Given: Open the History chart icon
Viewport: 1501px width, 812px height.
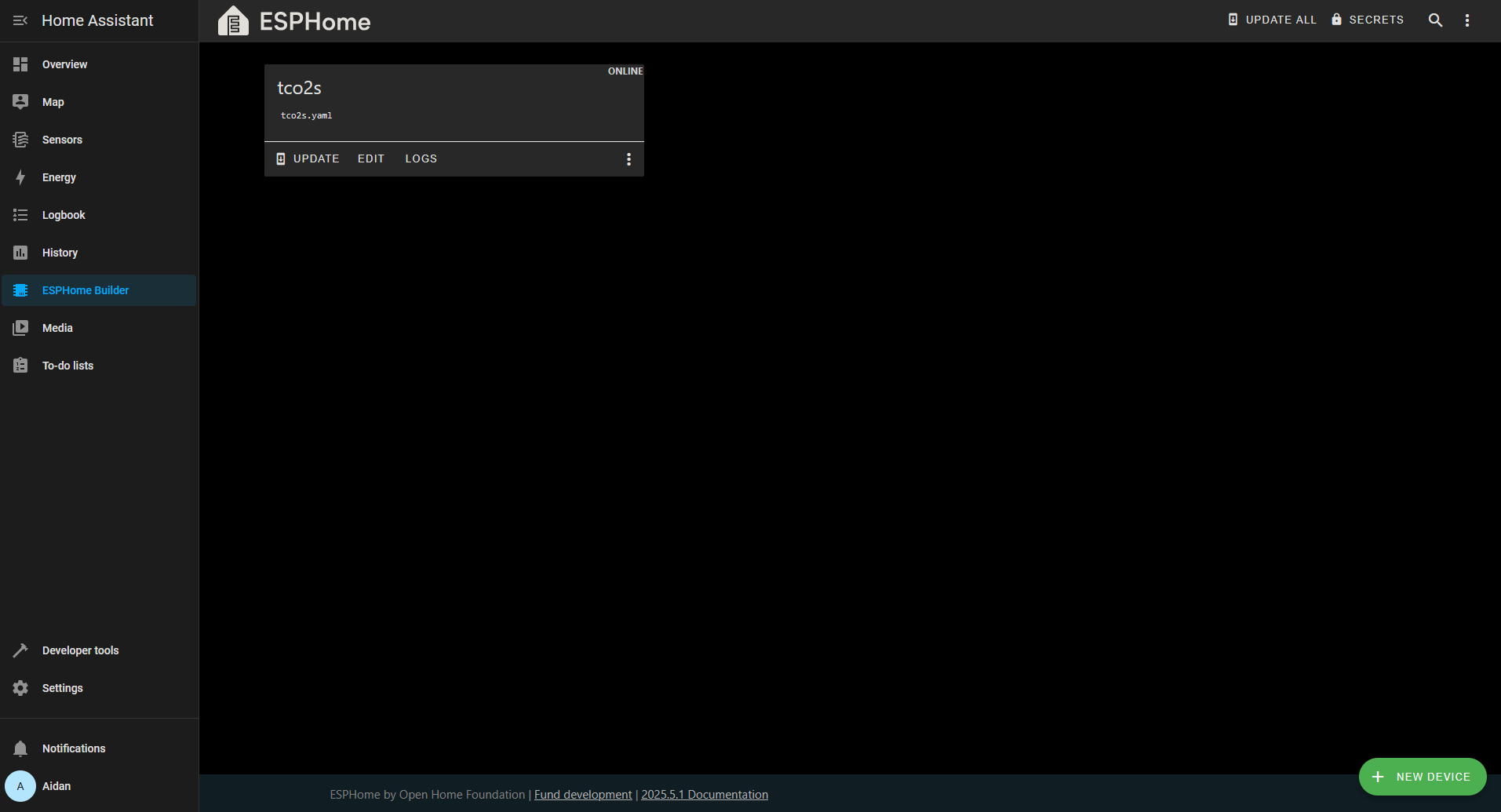Looking at the screenshot, I should point(20,253).
